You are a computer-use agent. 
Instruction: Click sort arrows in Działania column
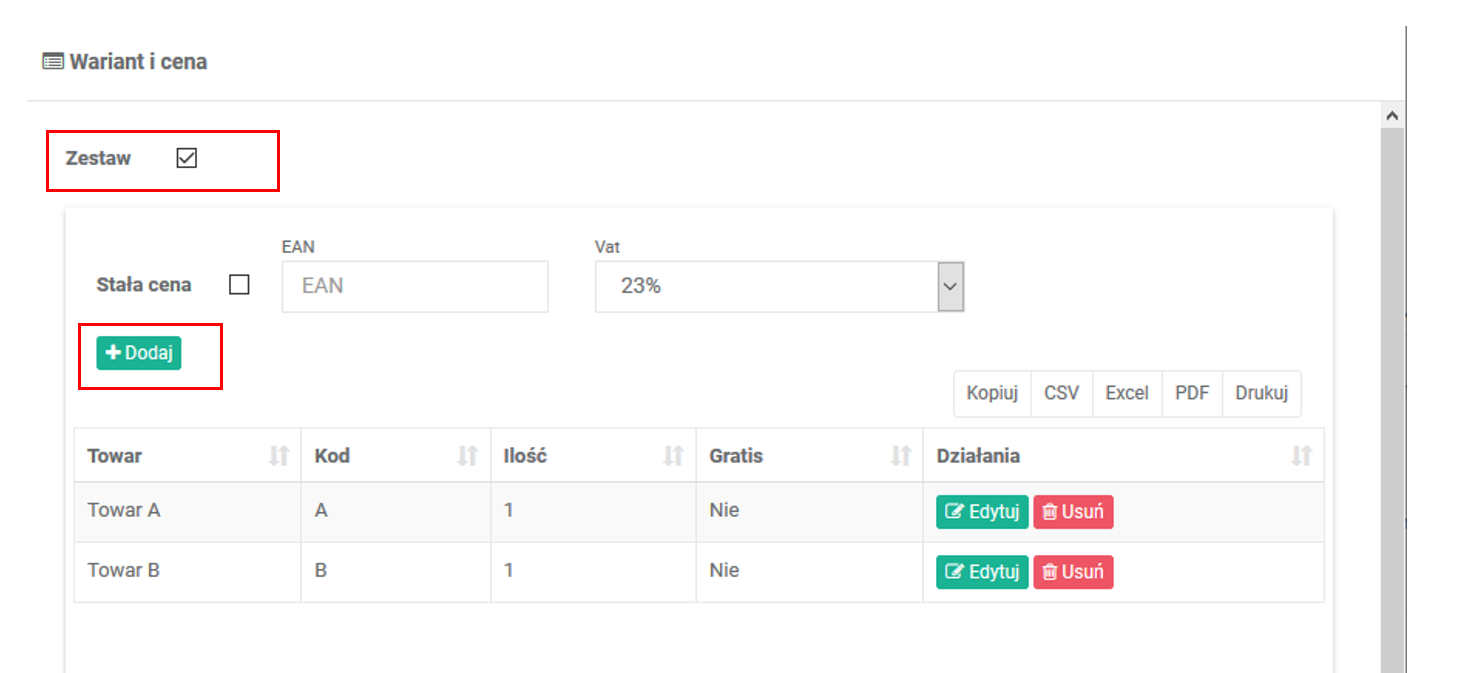pos(1301,456)
